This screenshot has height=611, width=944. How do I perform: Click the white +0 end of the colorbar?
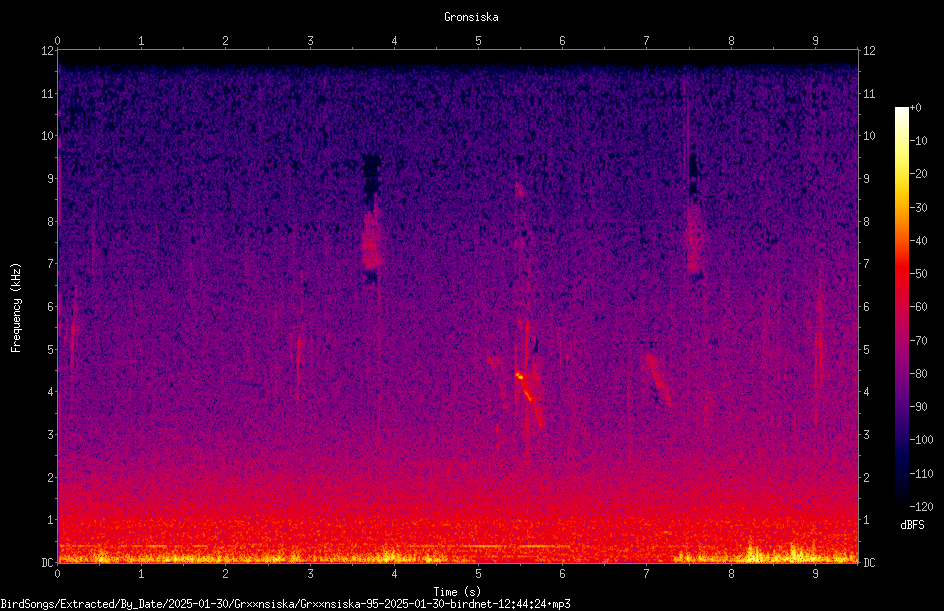point(901,111)
